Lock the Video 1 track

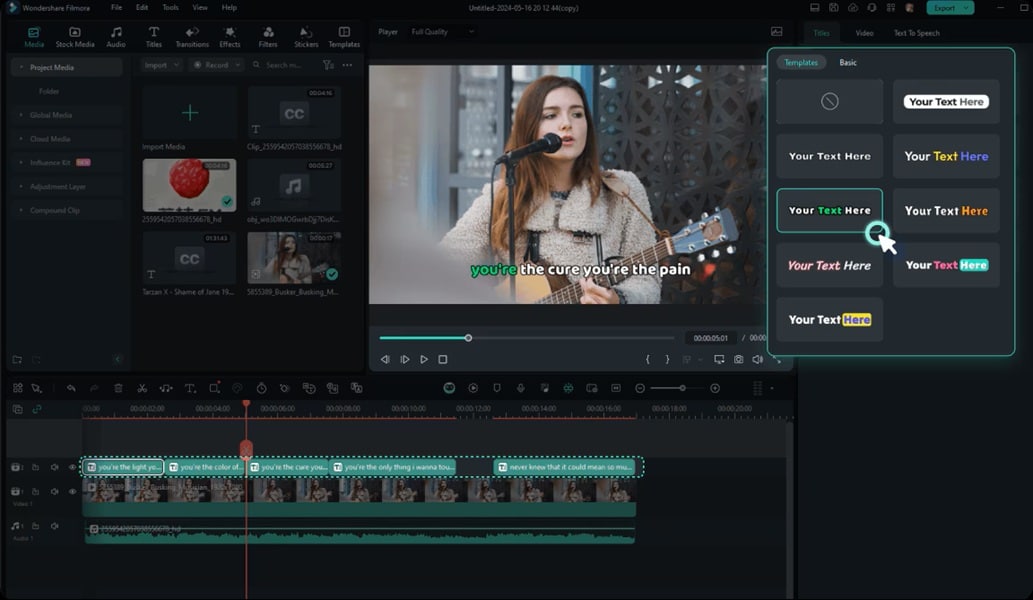pos(36,491)
